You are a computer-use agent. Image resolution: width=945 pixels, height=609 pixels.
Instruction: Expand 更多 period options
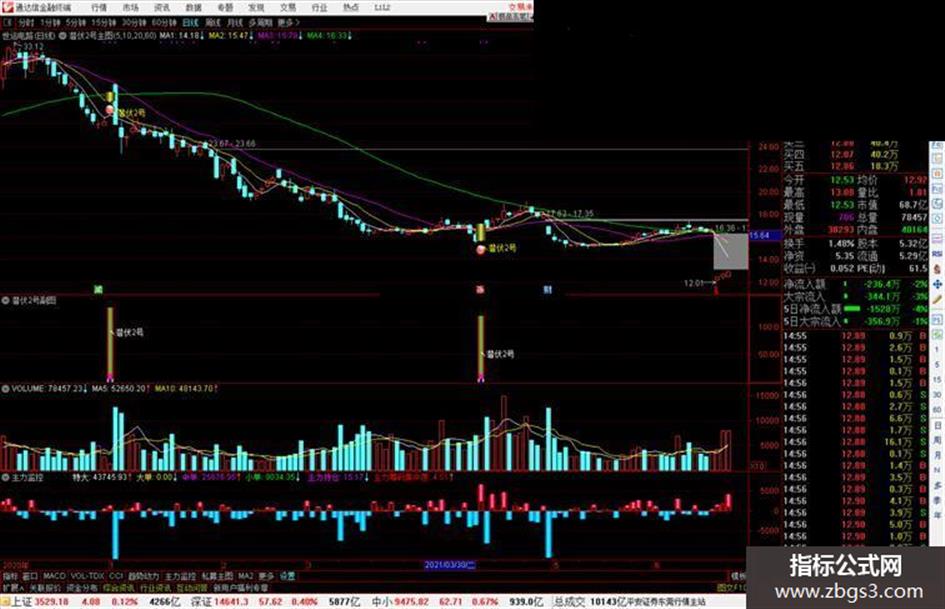coord(288,22)
